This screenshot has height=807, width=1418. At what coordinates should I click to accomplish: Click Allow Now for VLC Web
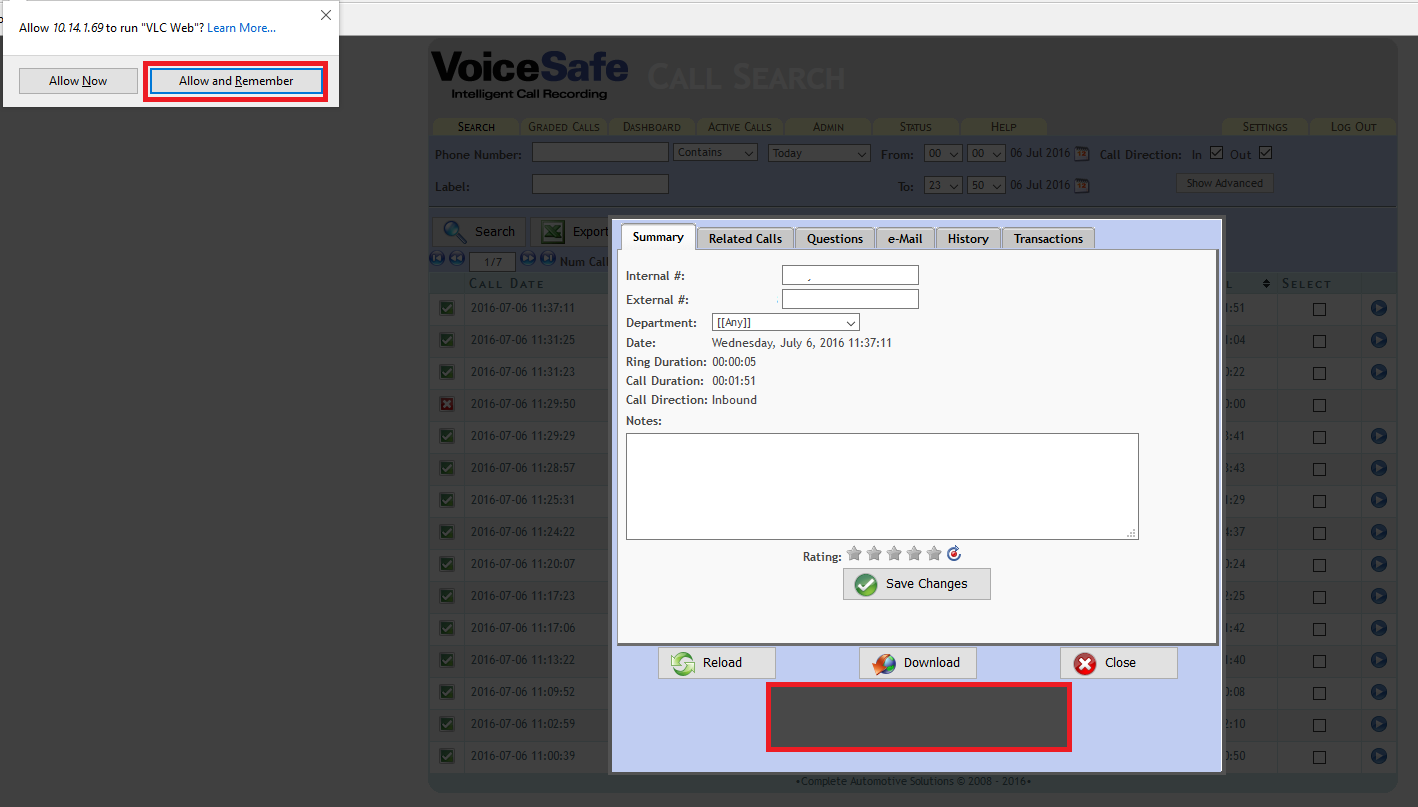coord(78,81)
